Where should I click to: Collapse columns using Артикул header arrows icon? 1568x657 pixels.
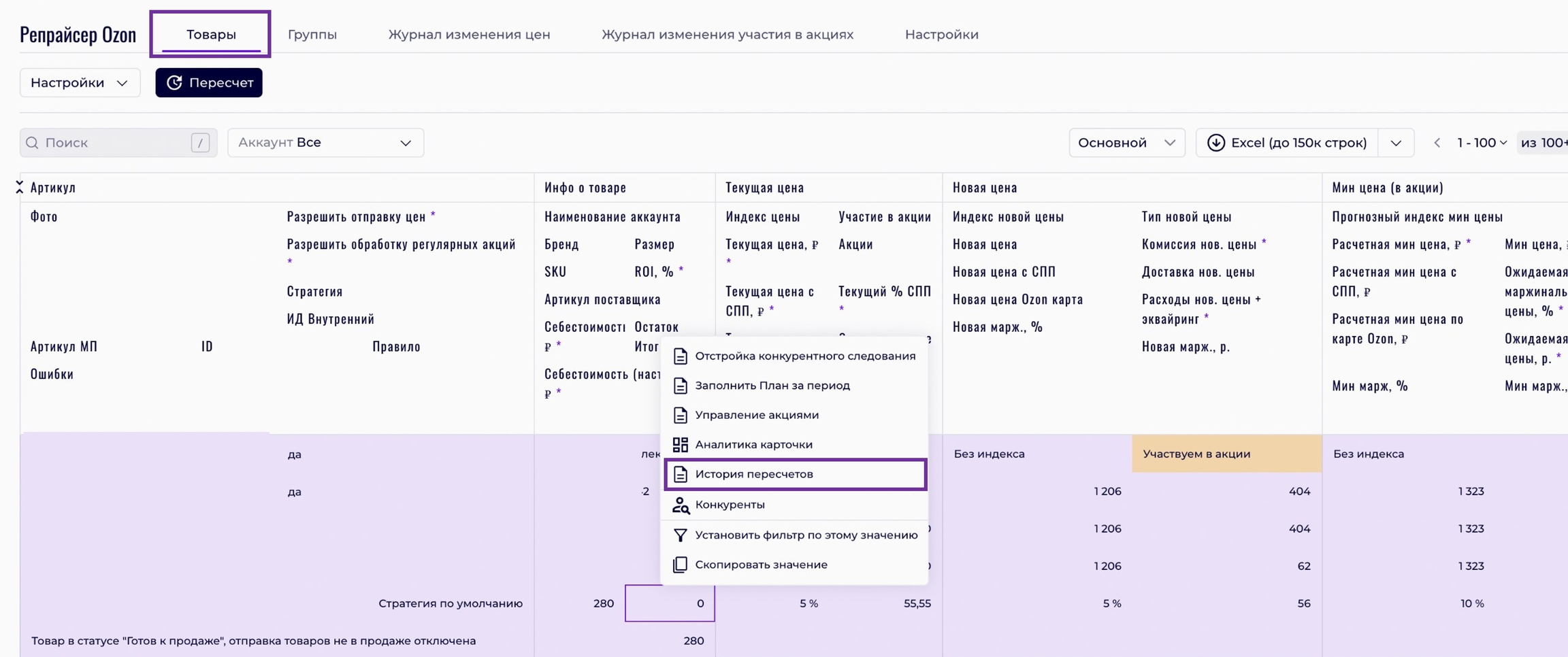[19, 188]
